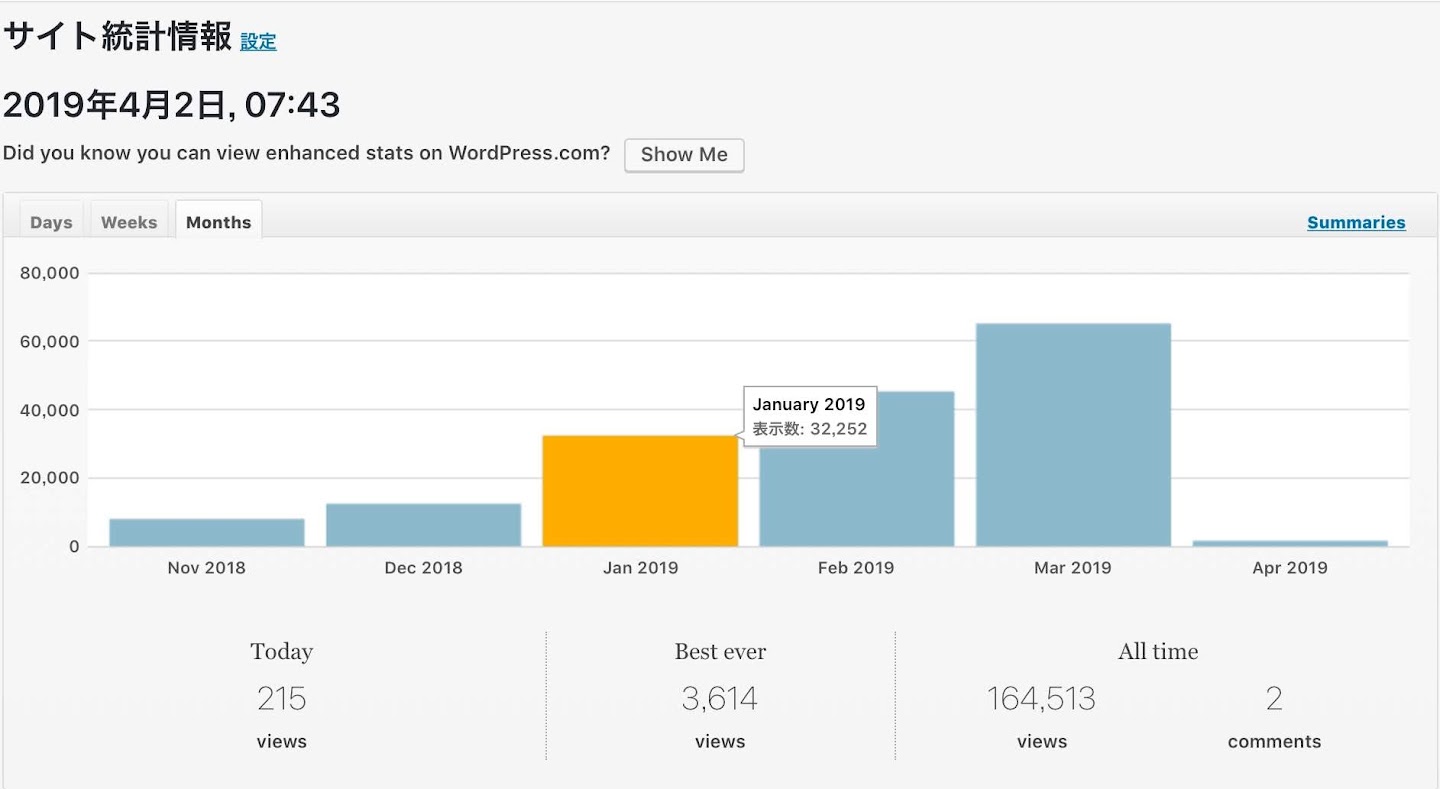The image size is (1440, 789).
Task: Click the Nov 2018 axis label
Action: (206, 568)
